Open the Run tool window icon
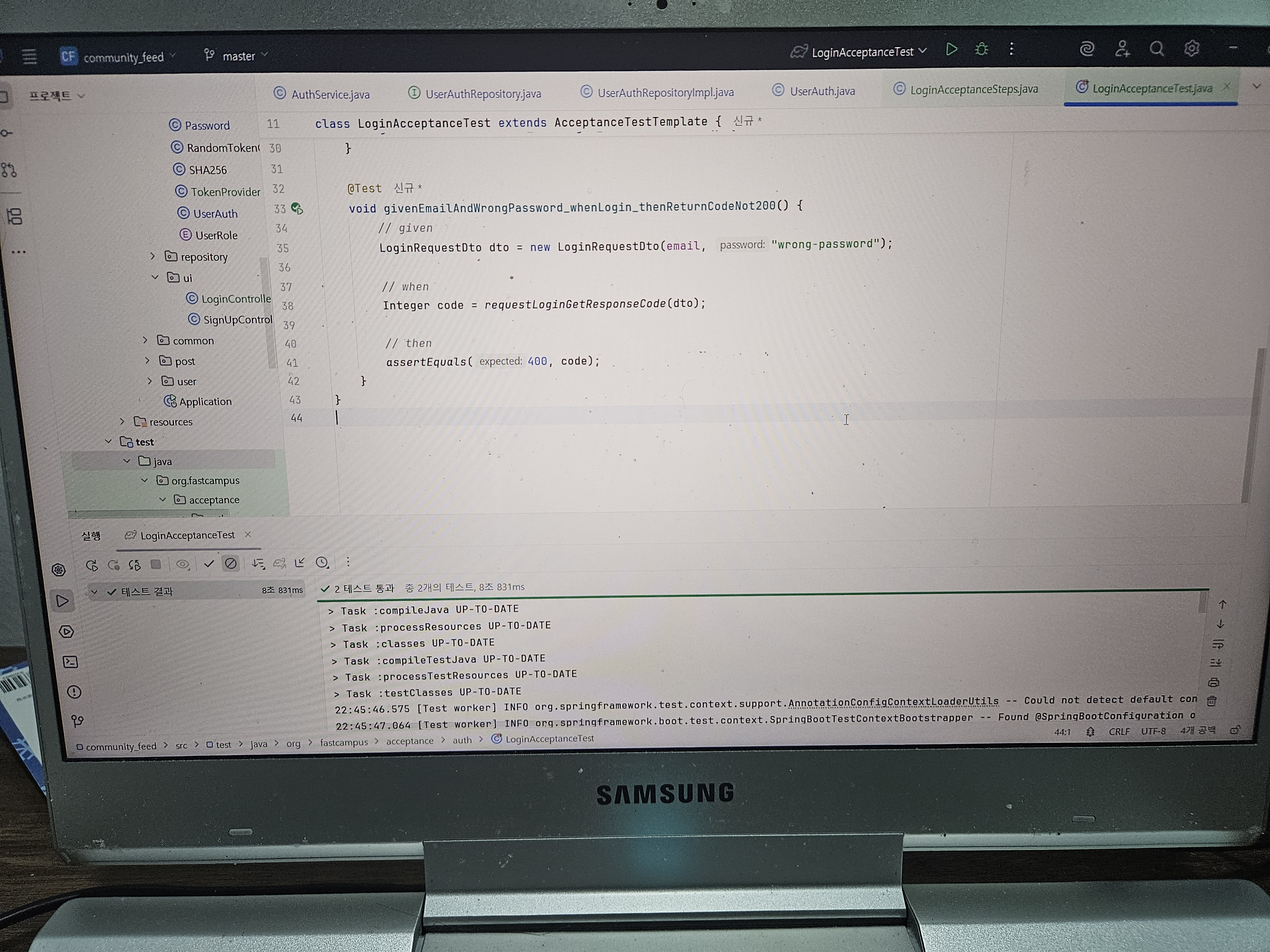Image resolution: width=1270 pixels, height=952 pixels. tap(62, 601)
